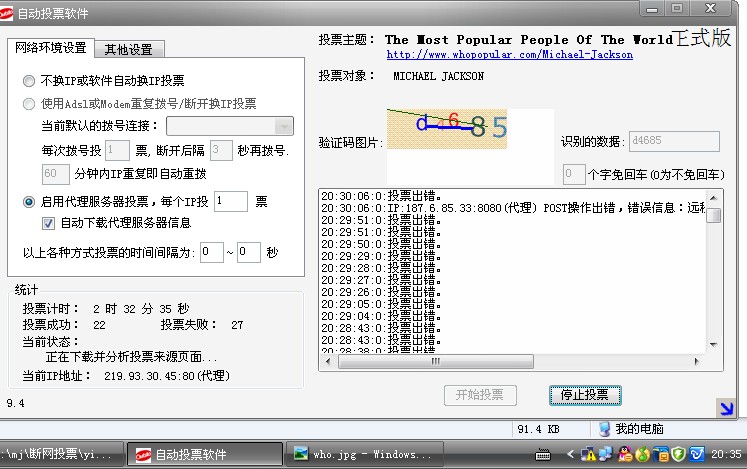Select 不换IP或软件自动换IP投票 radio option
Viewport: 747px width, 469px height.
29,81
